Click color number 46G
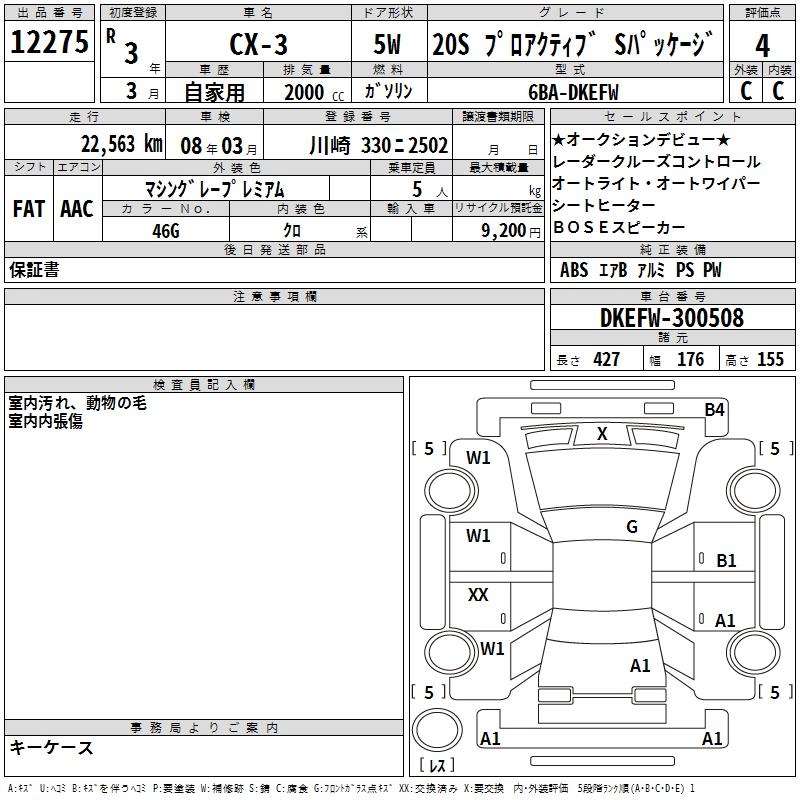This screenshot has width=800, height=800. tap(166, 231)
